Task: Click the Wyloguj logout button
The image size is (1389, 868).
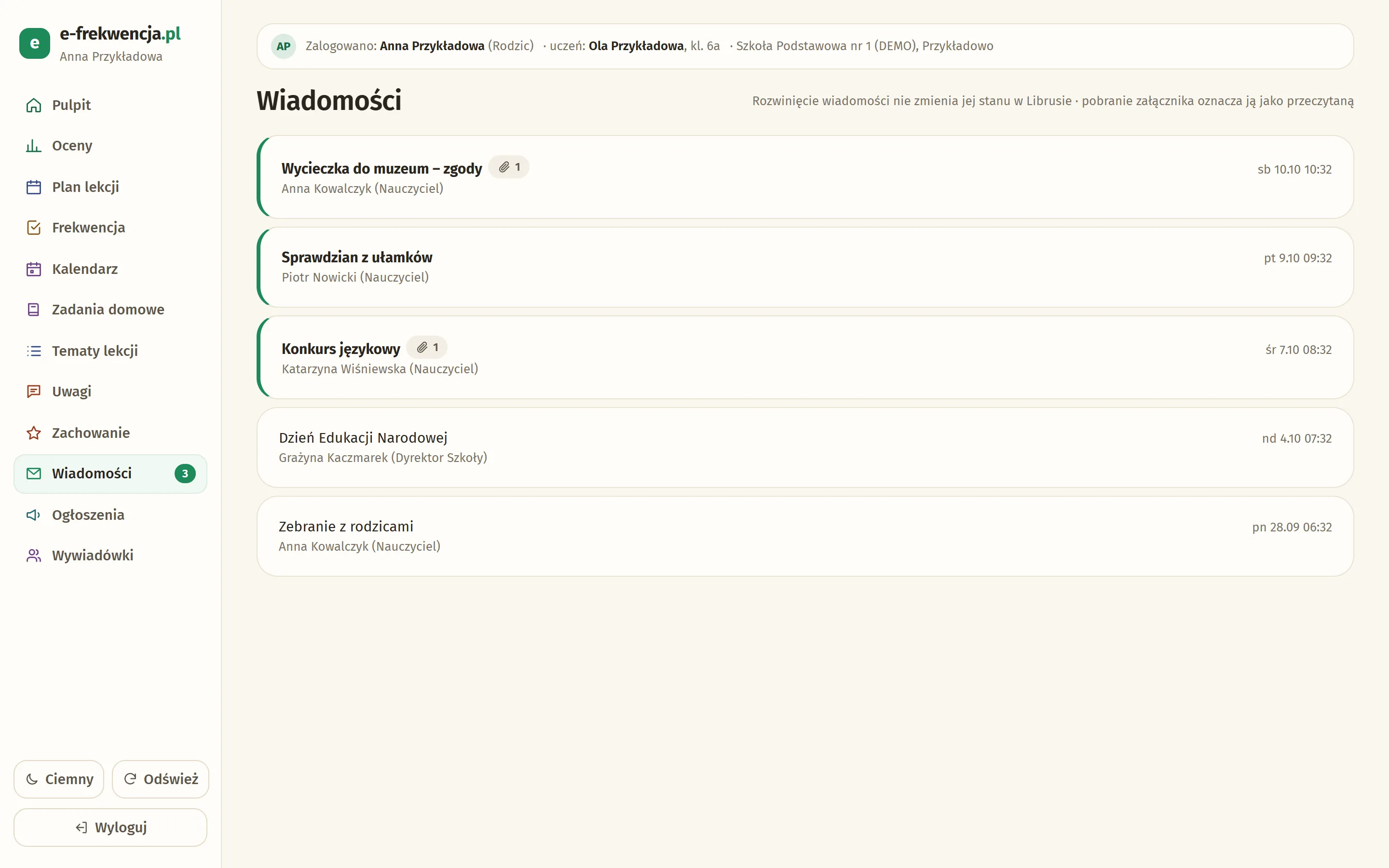Action: pos(110,827)
